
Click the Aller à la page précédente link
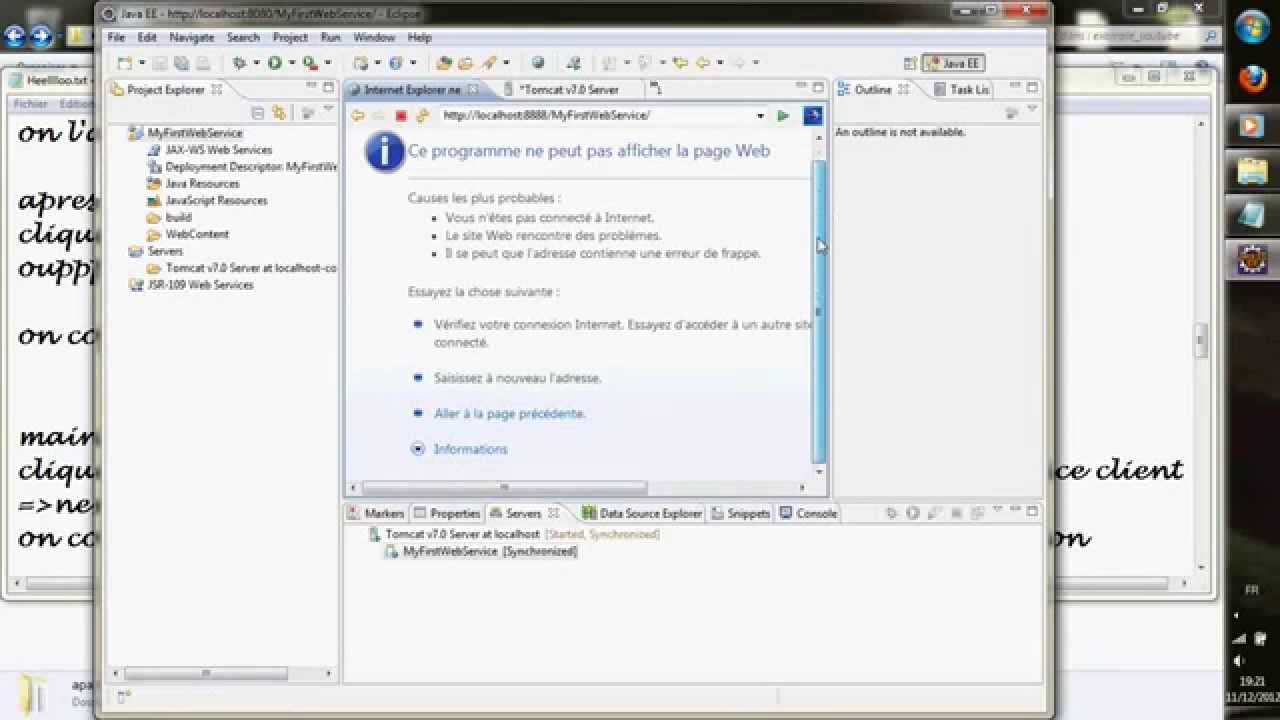[510, 413]
